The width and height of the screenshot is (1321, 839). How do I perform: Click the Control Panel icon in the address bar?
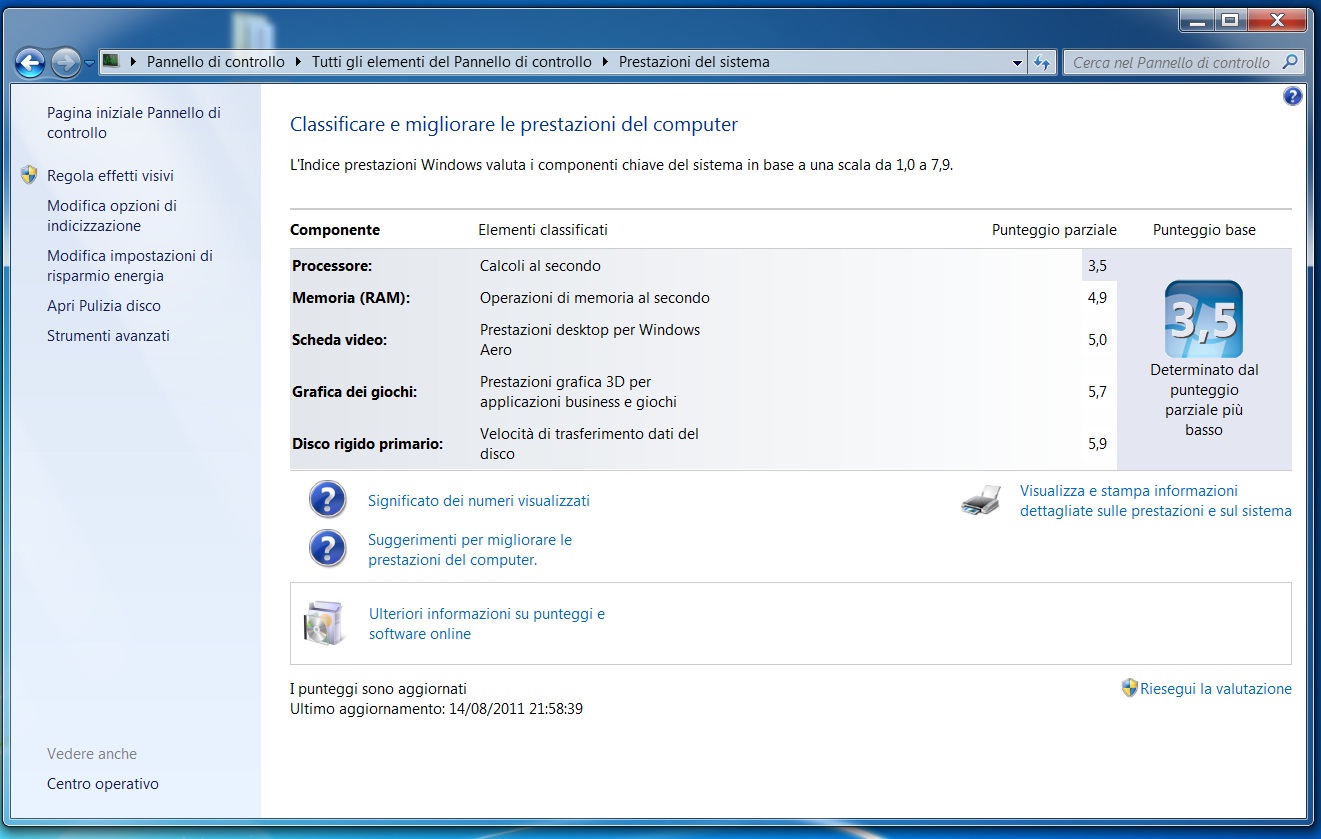click(x=111, y=62)
